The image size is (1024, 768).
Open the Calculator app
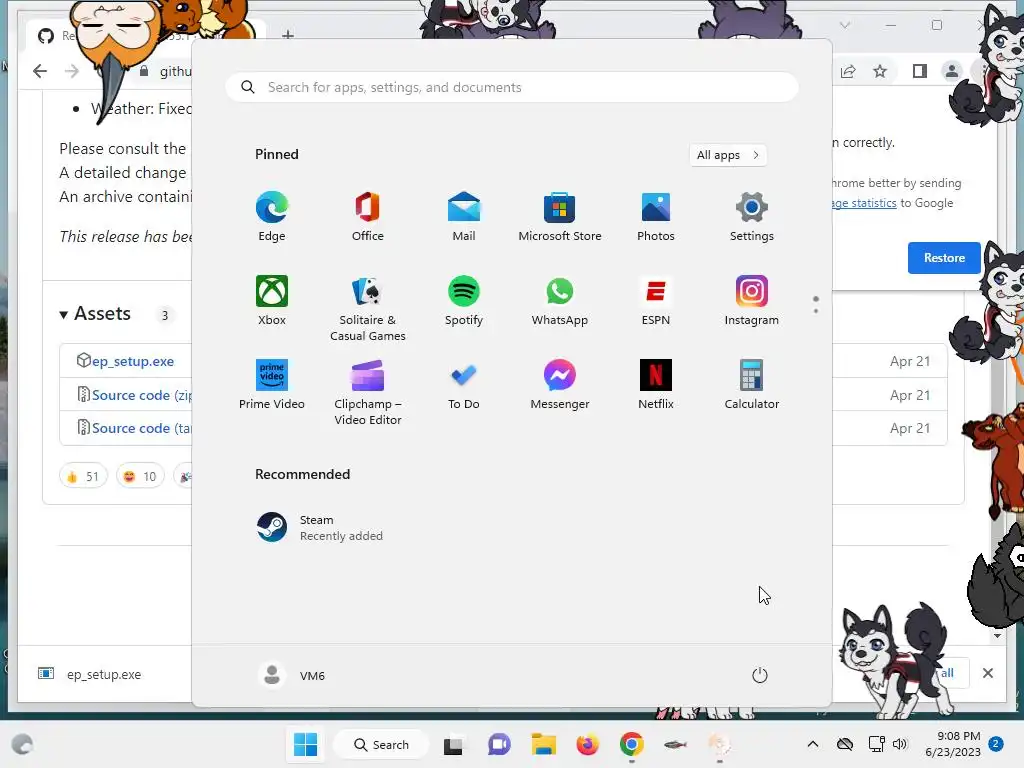(752, 385)
